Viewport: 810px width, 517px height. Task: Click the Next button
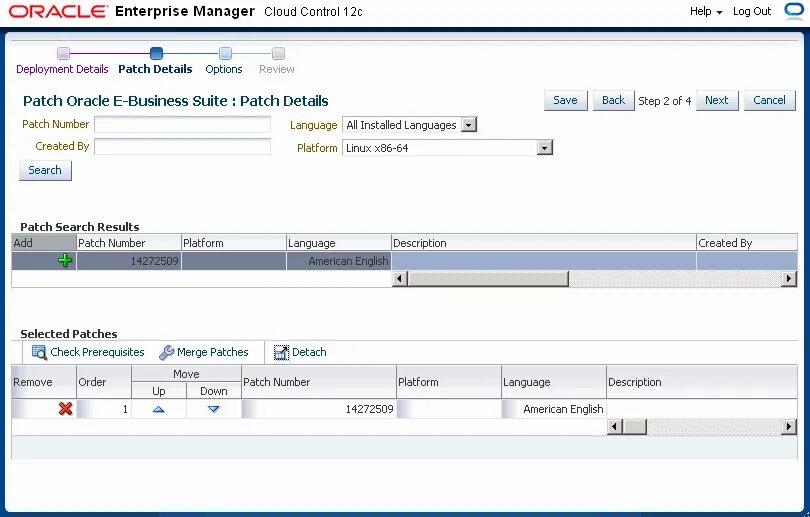coord(716,100)
